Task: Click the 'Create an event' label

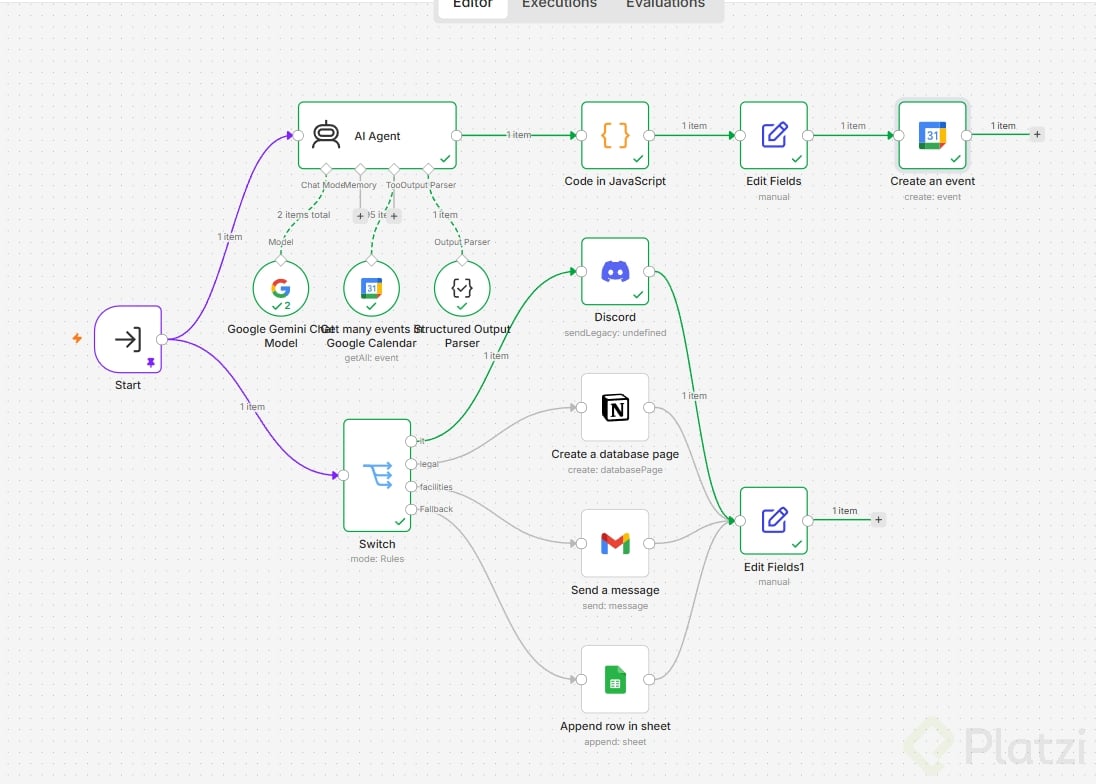Action: (932, 181)
